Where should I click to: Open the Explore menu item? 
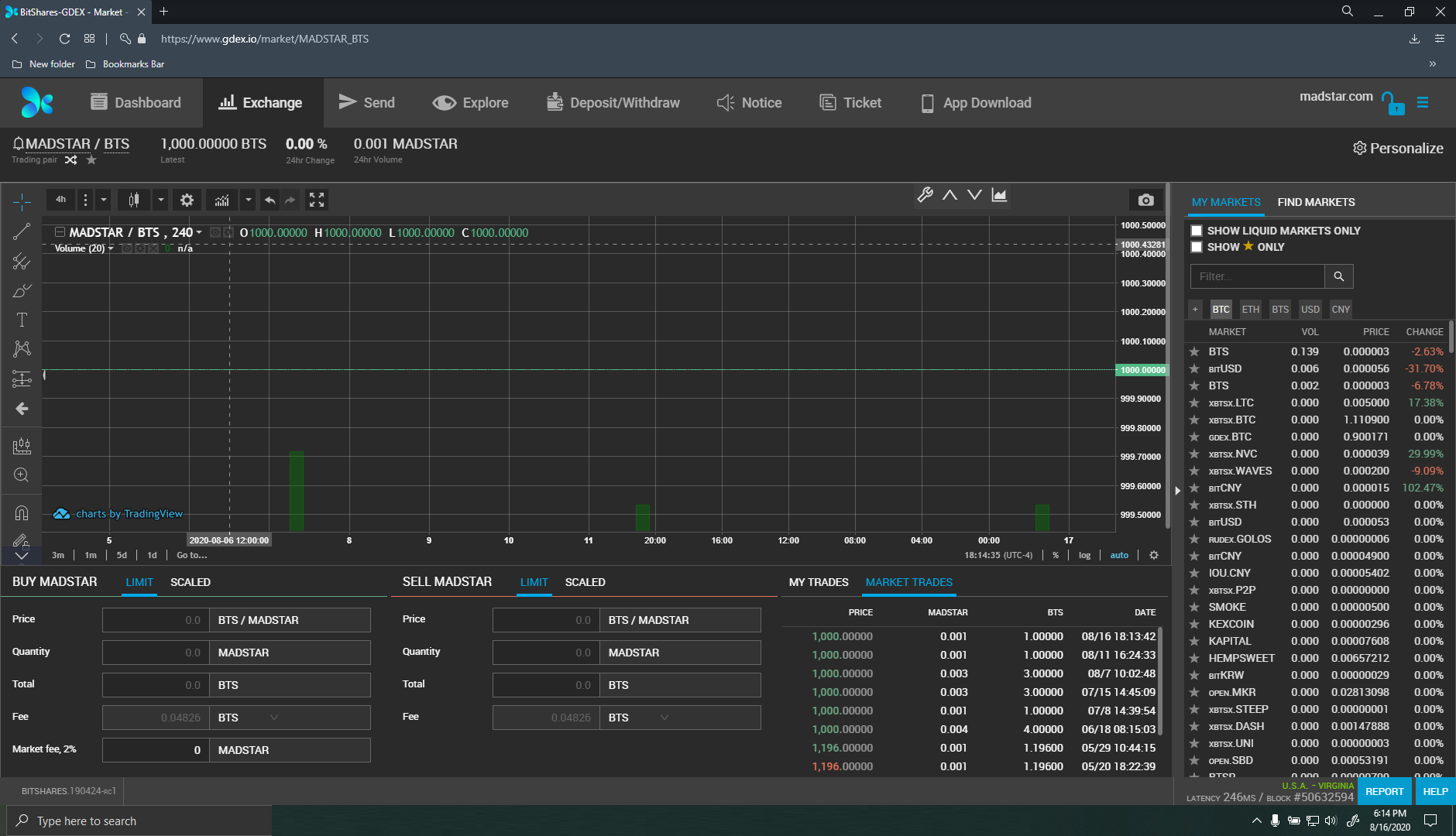[470, 103]
